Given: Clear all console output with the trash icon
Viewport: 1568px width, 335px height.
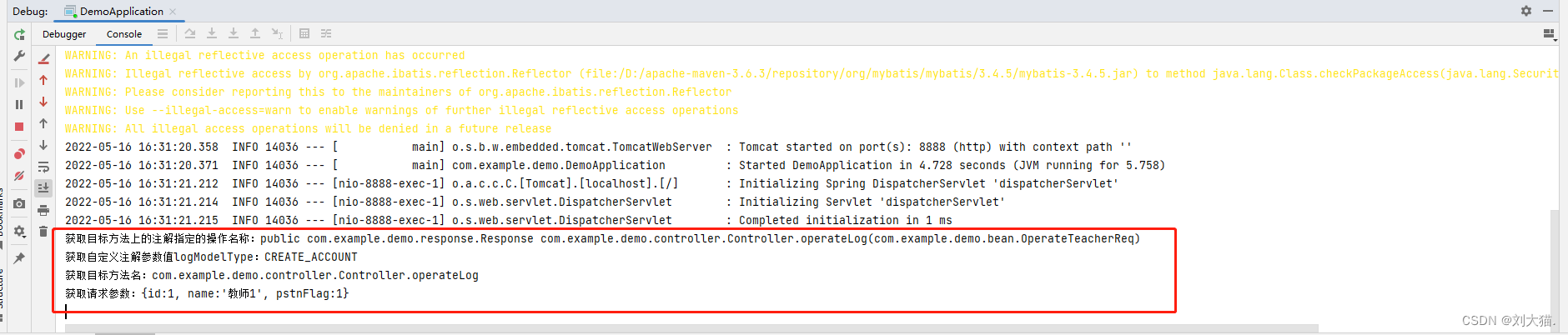Looking at the screenshot, I should point(44,232).
